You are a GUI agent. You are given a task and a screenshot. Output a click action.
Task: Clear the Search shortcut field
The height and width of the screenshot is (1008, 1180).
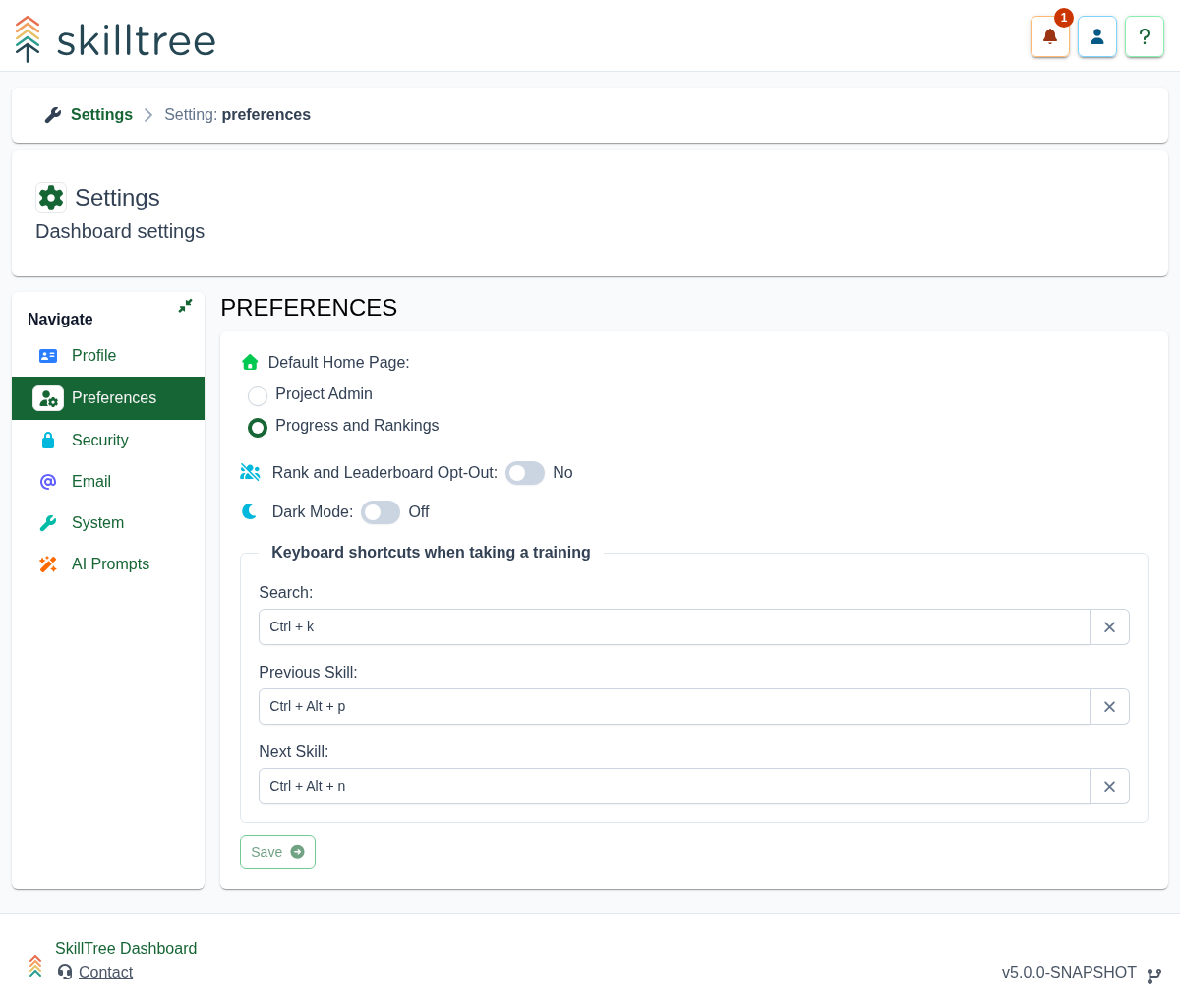tap(1109, 627)
